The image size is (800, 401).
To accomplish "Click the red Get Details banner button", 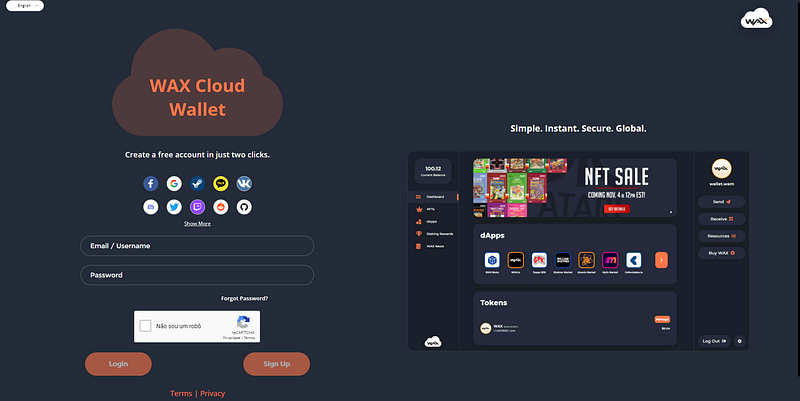I will 617,209.
